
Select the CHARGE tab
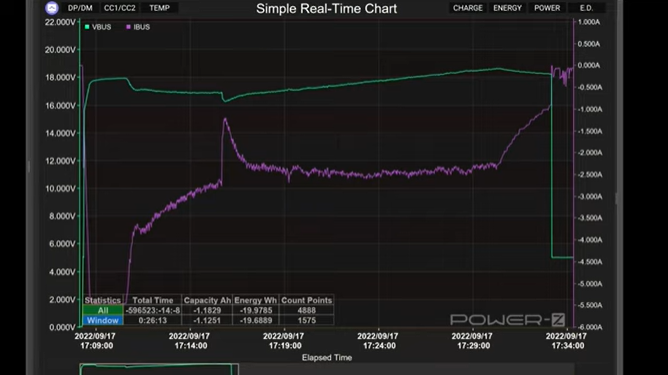point(468,8)
